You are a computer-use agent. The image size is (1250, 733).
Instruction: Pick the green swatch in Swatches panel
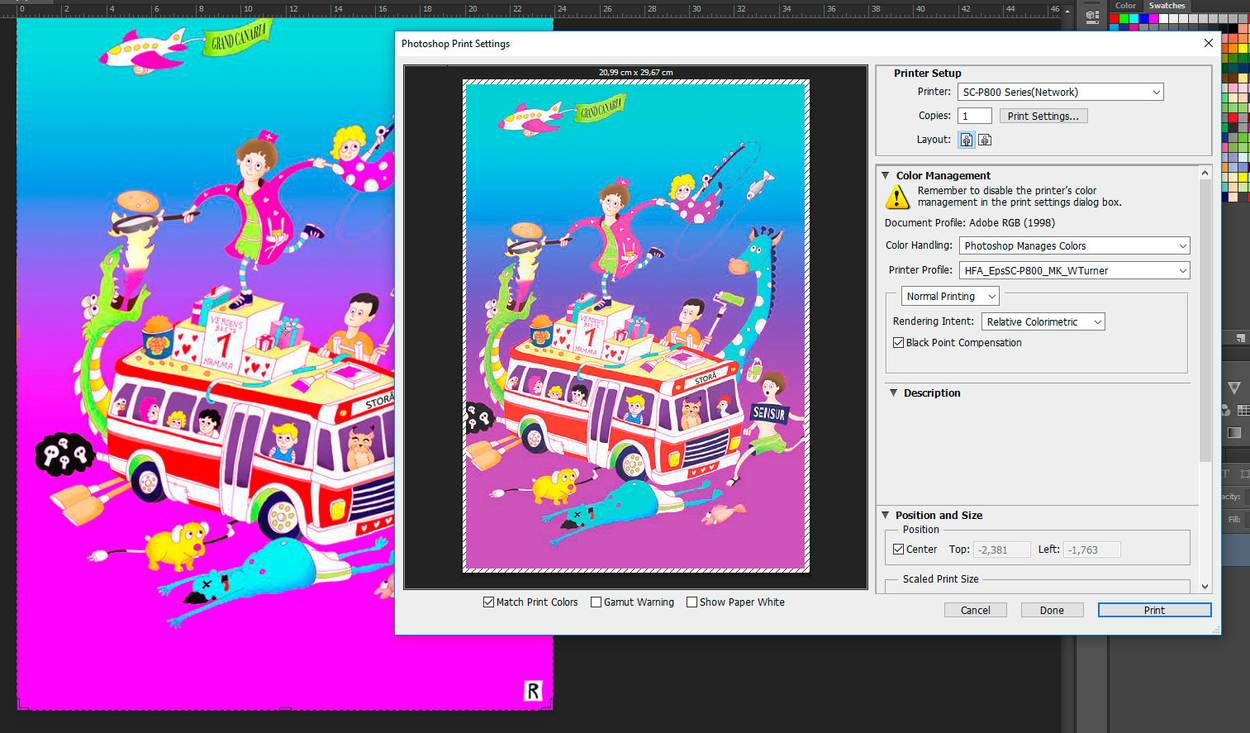1124,18
